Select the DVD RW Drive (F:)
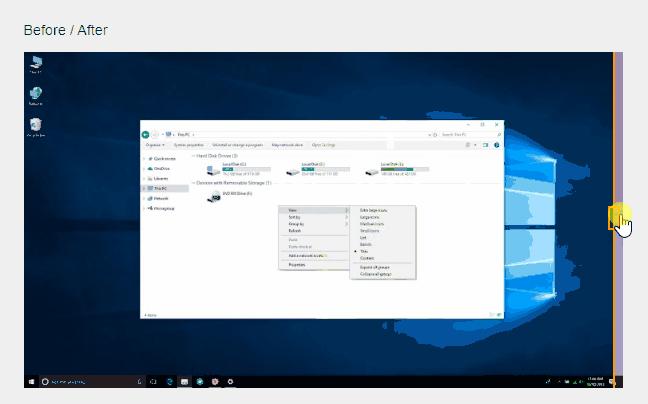 [230, 197]
